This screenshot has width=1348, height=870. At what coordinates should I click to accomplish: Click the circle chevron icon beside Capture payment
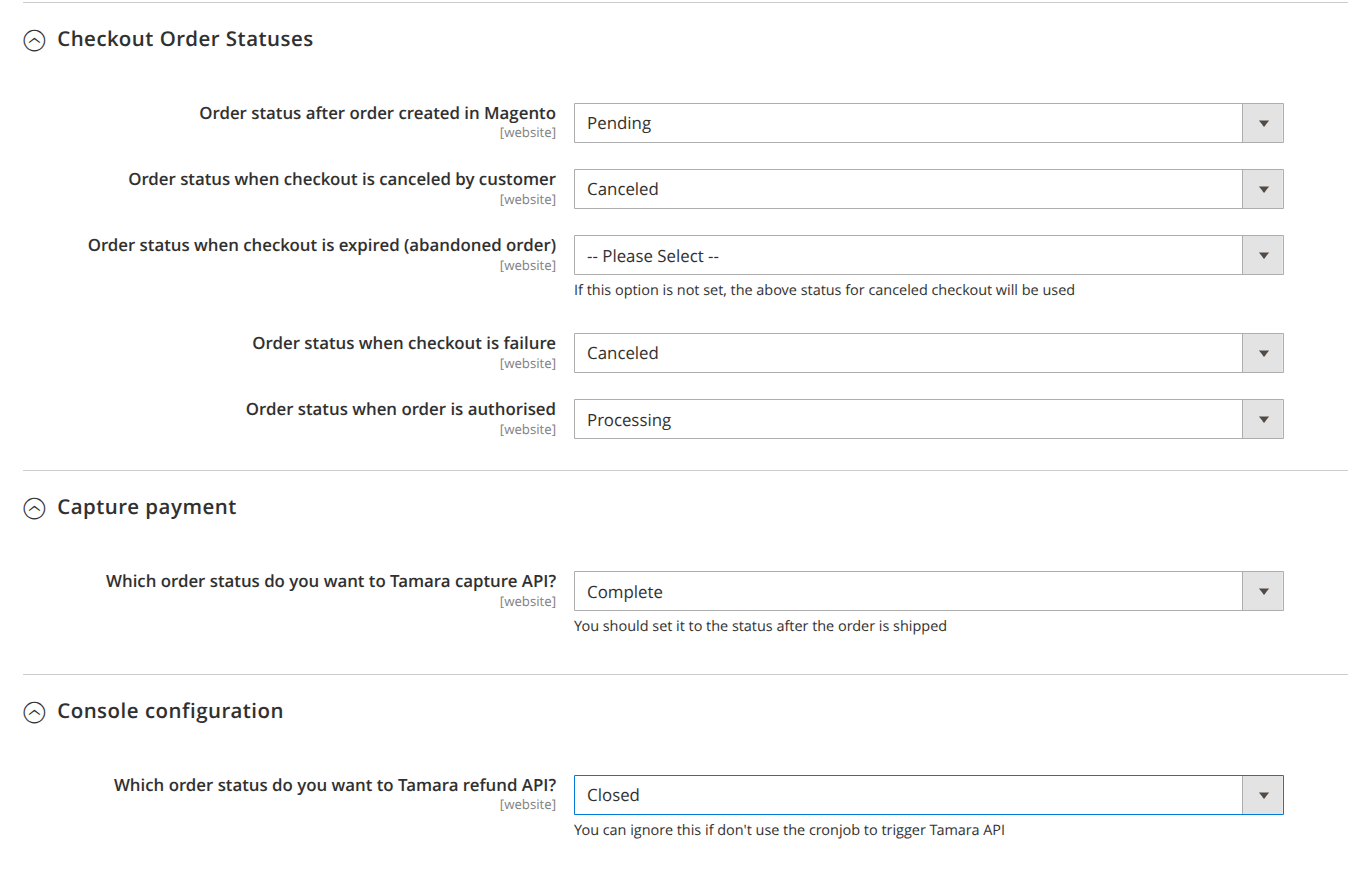[x=34, y=509]
